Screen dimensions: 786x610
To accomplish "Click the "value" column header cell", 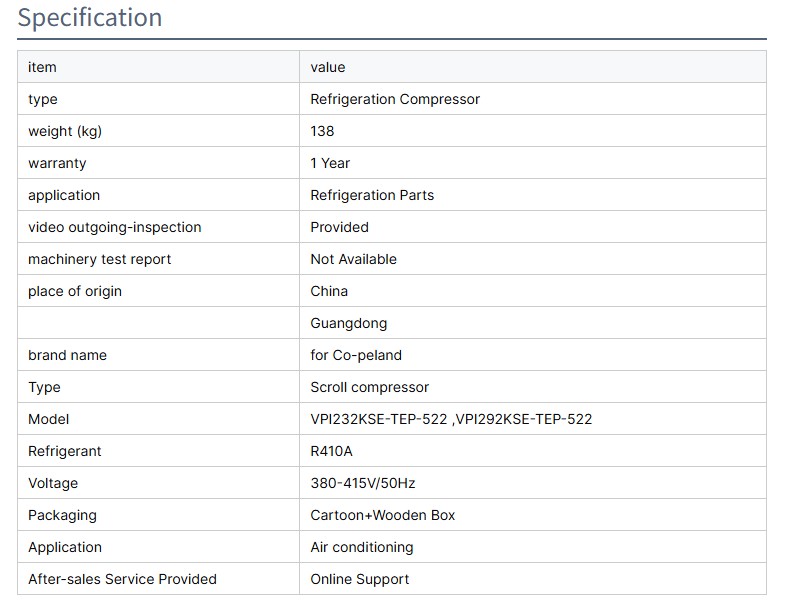I will point(328,67).
